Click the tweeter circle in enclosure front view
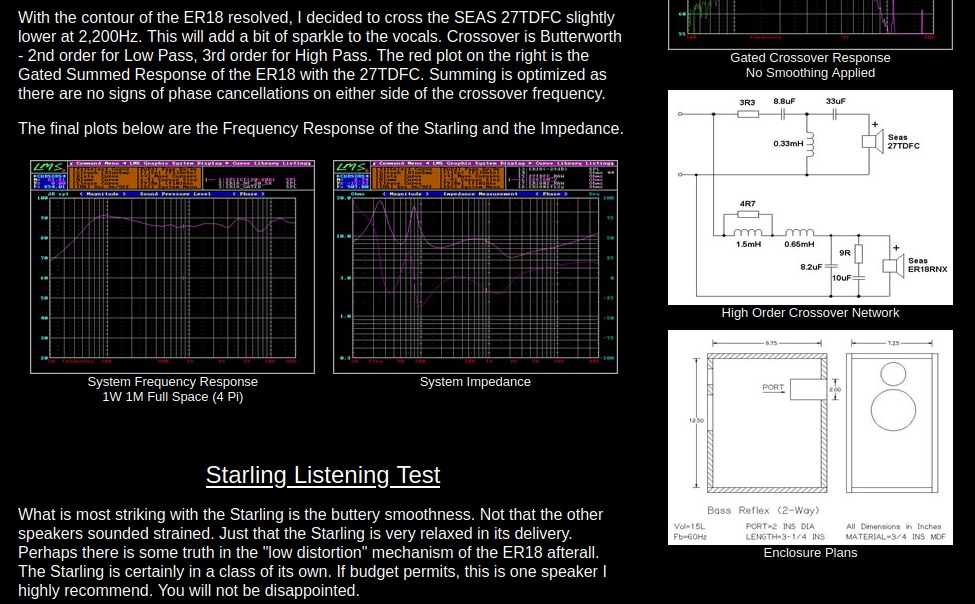975x604 pixels. (x=893, y=374)
